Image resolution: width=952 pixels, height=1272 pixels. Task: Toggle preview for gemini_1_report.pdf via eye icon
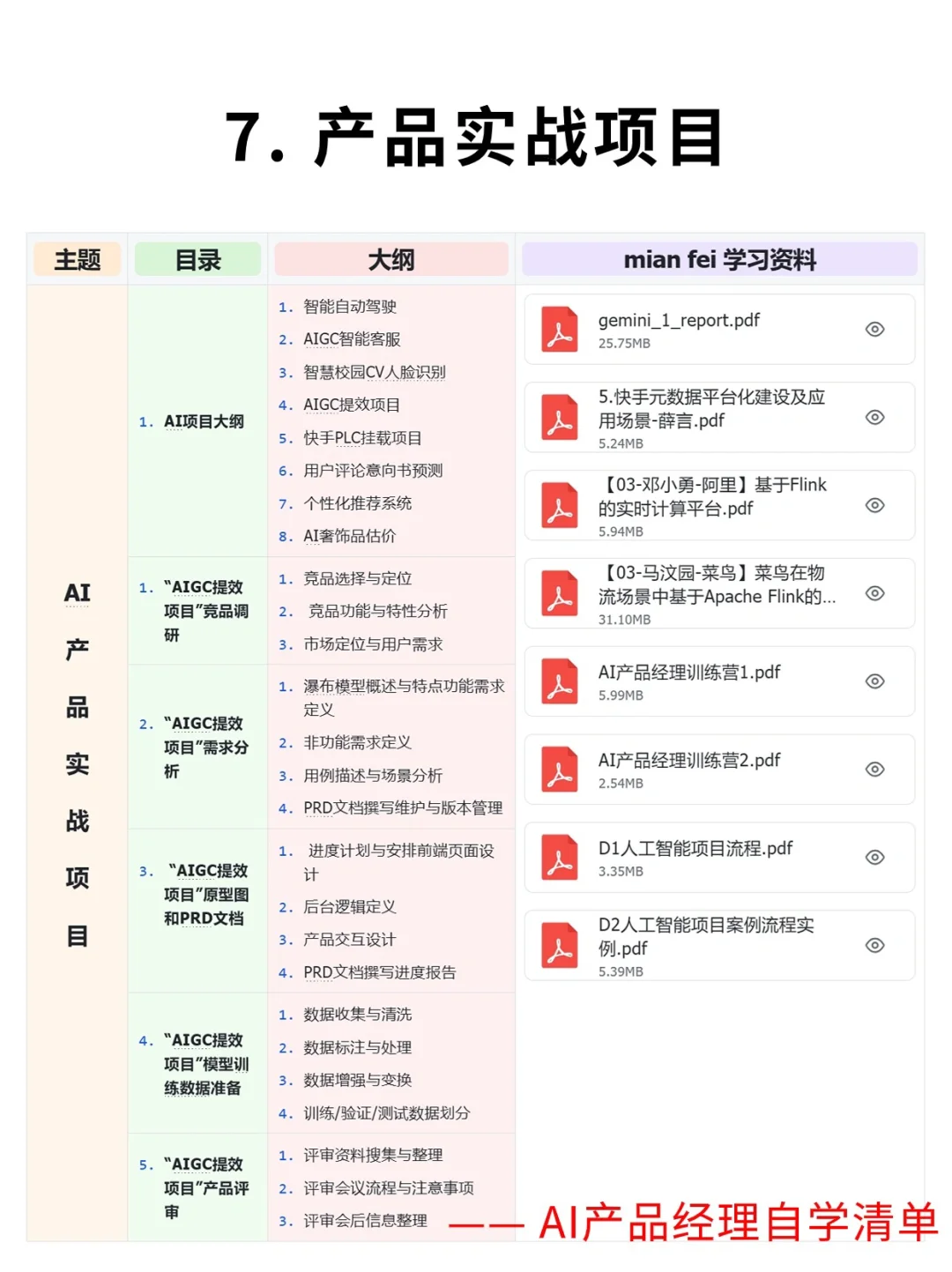pos(874,330)
